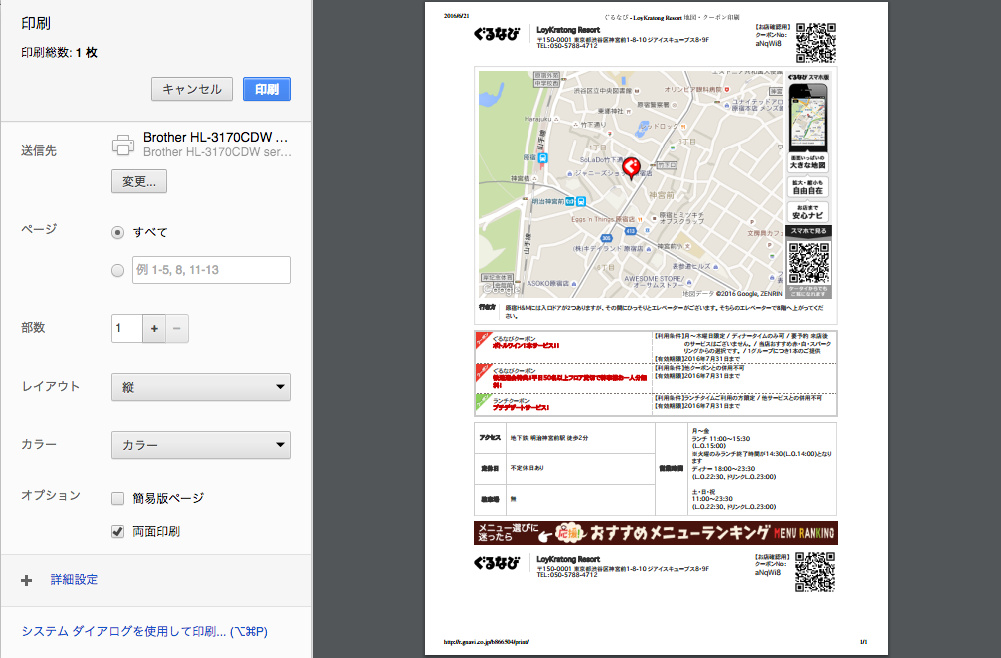The width and height of the screenshot is (1001, 658).
Task: Click the スマホで見る label
Action: tap(808, 231)
